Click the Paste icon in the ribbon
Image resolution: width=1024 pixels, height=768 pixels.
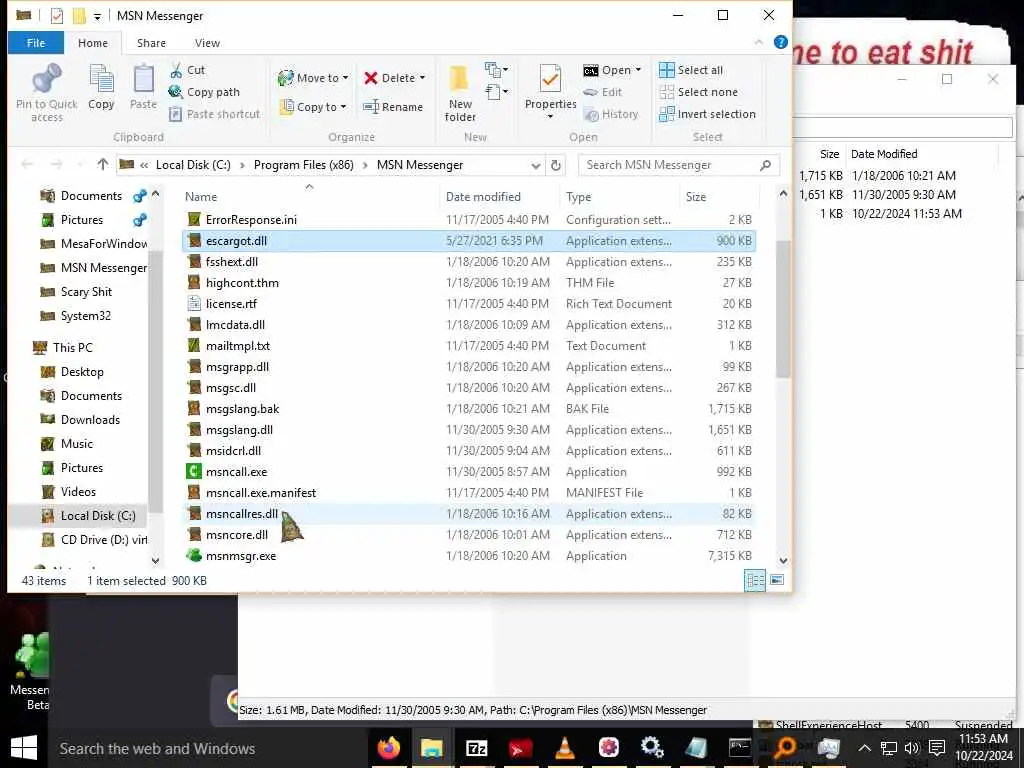[143, 79]
